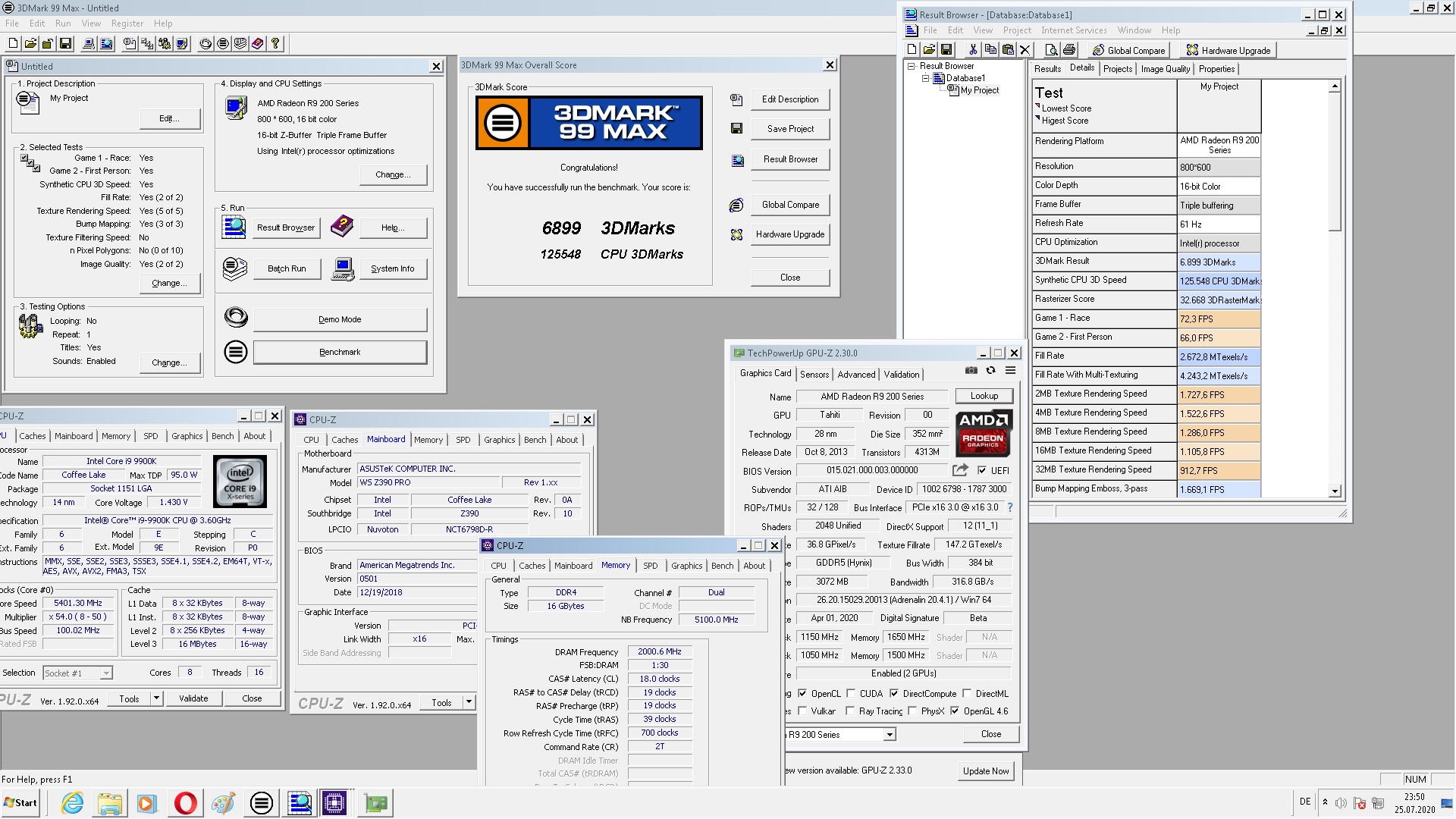Click the Save Project button in score dialog
Viewport: 1456px width, 819px height.
point(790,129)
